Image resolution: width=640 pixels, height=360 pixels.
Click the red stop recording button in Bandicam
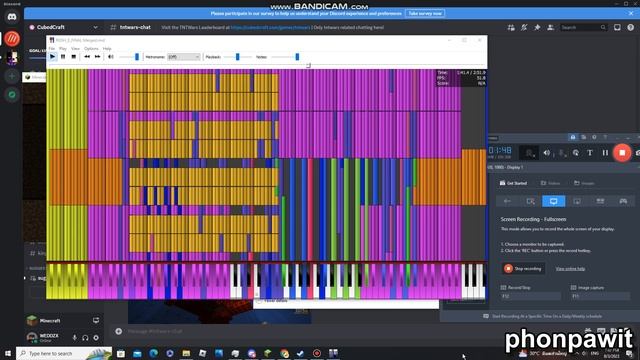[622, 153]
